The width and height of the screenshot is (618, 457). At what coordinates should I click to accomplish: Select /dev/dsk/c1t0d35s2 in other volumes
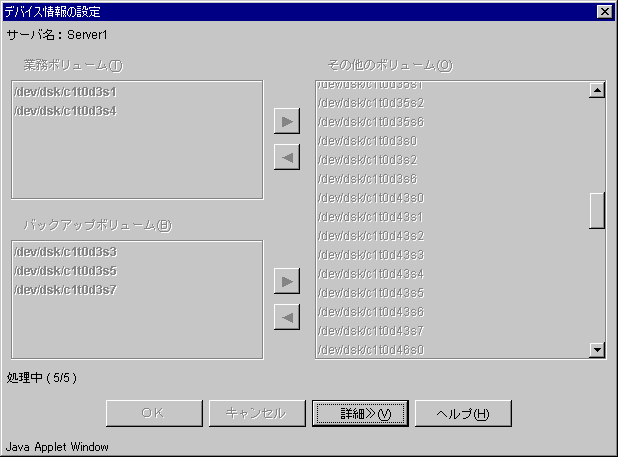point(371,103)
